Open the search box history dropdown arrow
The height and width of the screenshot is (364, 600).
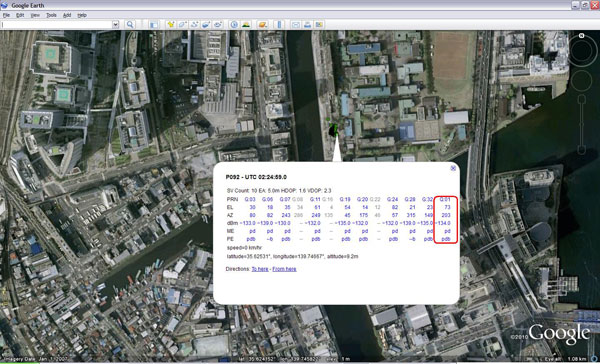click(x=116, y=24)
